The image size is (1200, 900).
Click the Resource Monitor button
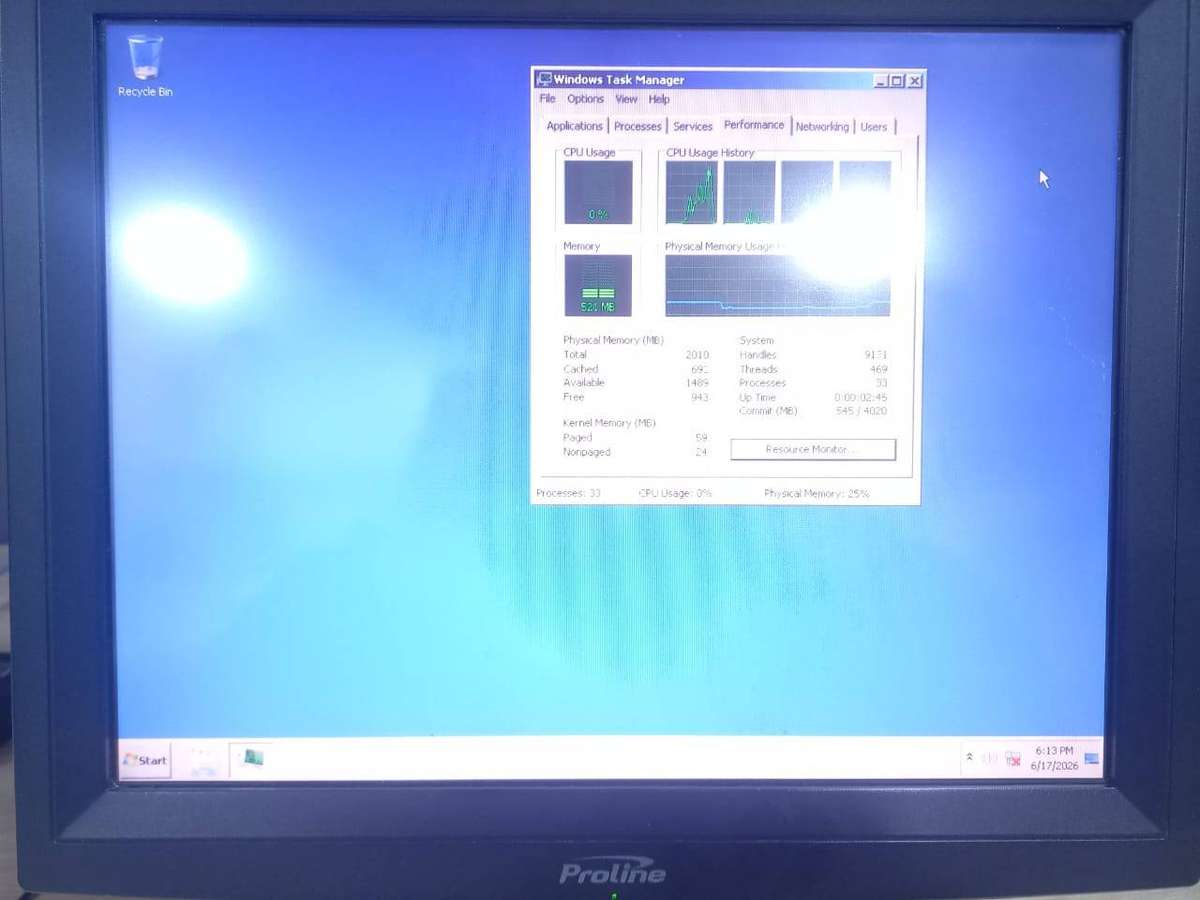(813, 450)
